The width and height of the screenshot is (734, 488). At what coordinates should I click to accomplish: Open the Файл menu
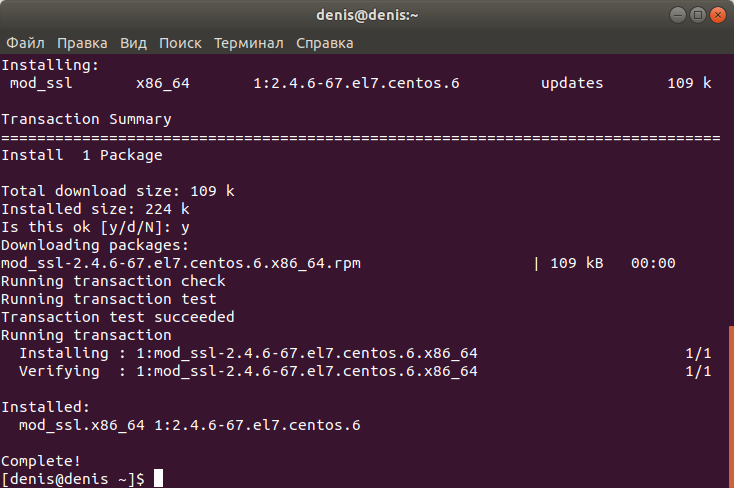25,43
